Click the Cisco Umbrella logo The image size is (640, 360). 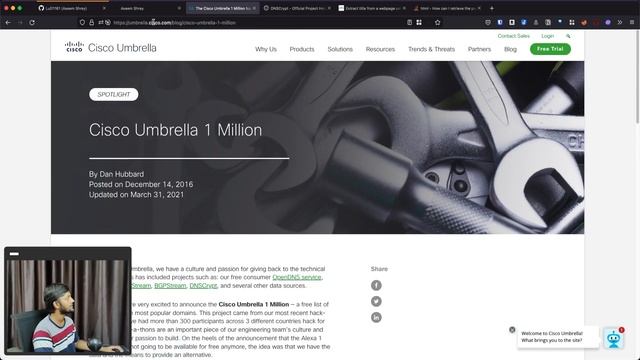[x=111, y=48]
